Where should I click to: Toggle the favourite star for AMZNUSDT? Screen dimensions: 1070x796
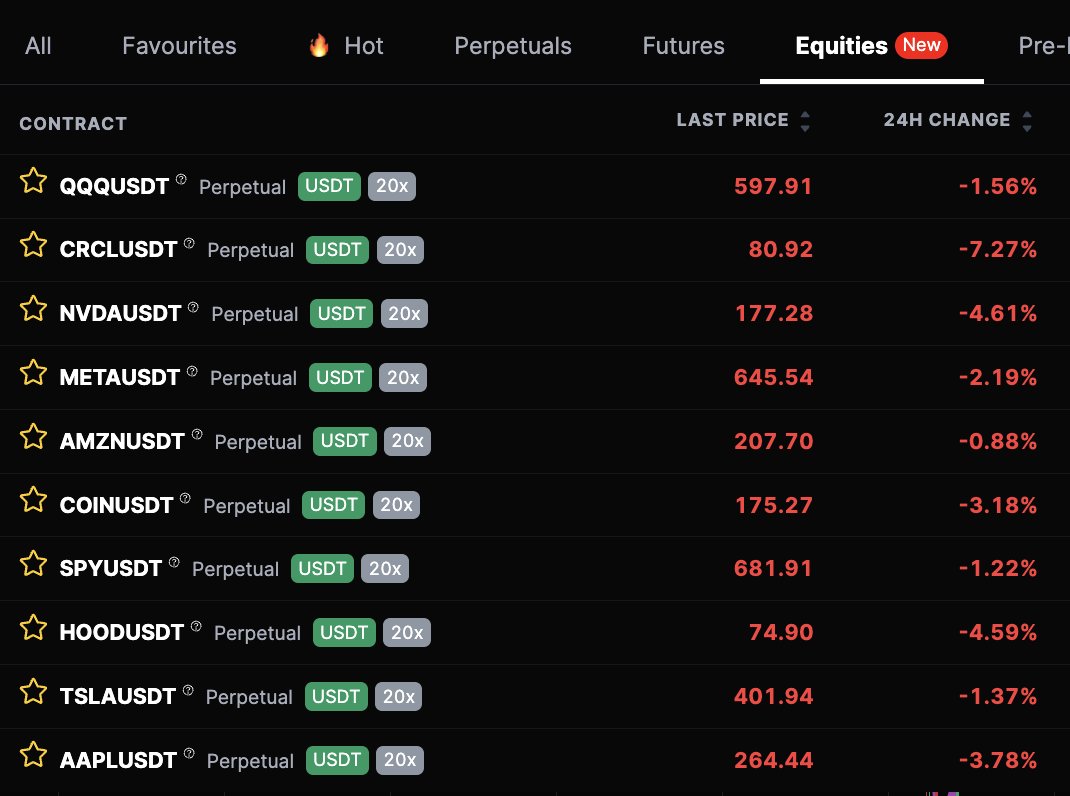33,440
